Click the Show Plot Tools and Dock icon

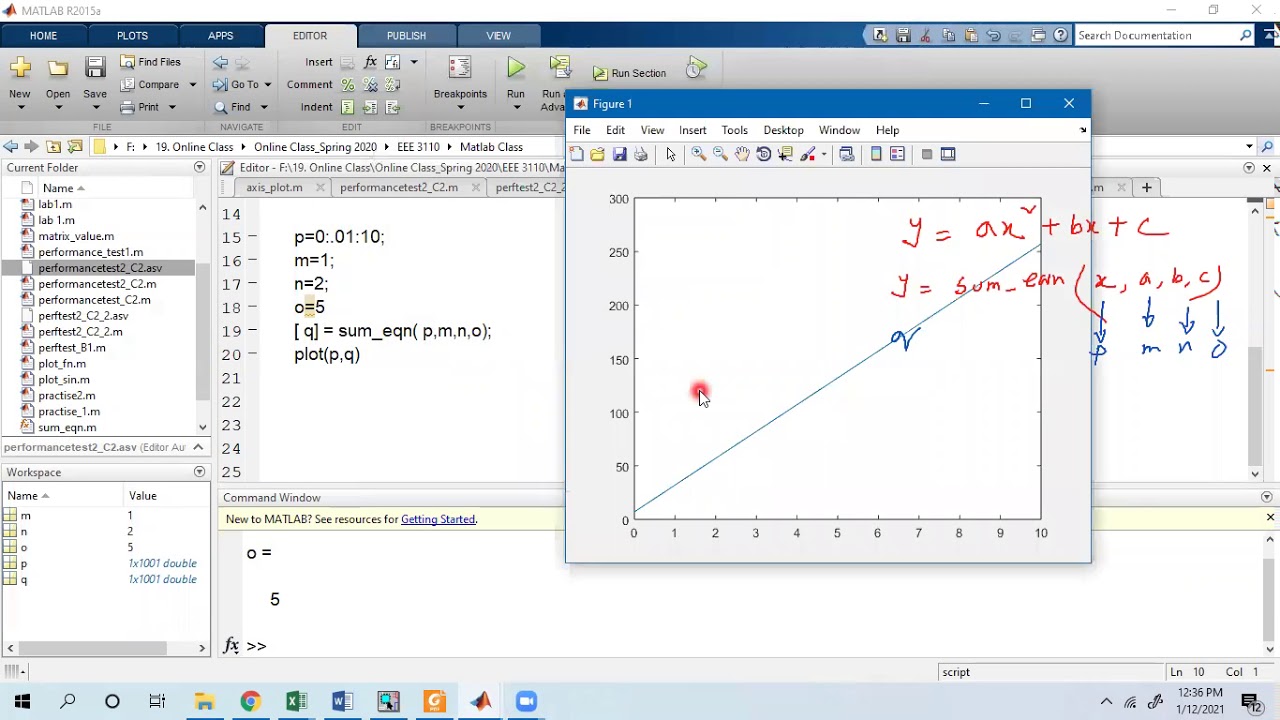click(x=948, y=154)
